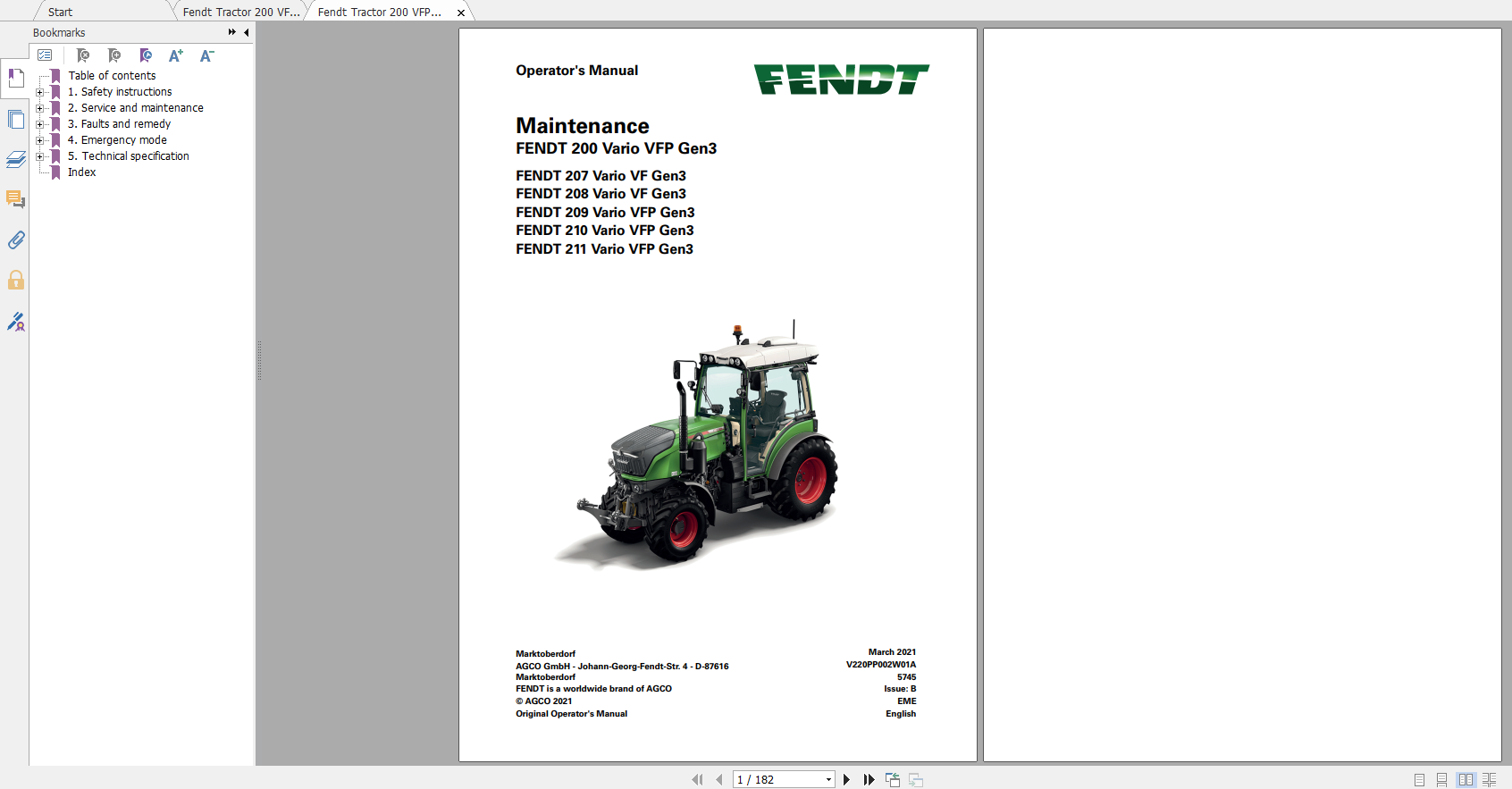This screenshot has height=789, width=1512.
Task: Open the Table of contents bookmark
Action: (x=112, y=76)
